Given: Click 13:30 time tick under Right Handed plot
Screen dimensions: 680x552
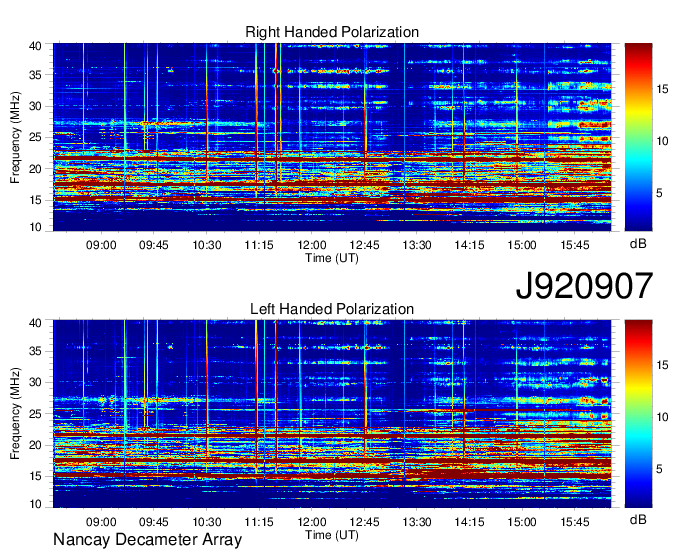Looking at the screenshot, I should tap(417, 245).
